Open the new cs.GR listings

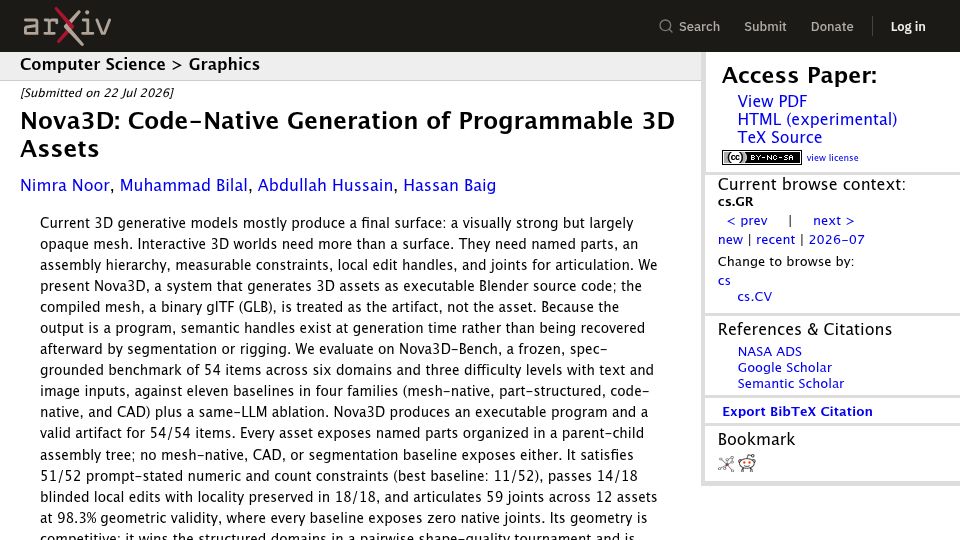coord(730,239)
